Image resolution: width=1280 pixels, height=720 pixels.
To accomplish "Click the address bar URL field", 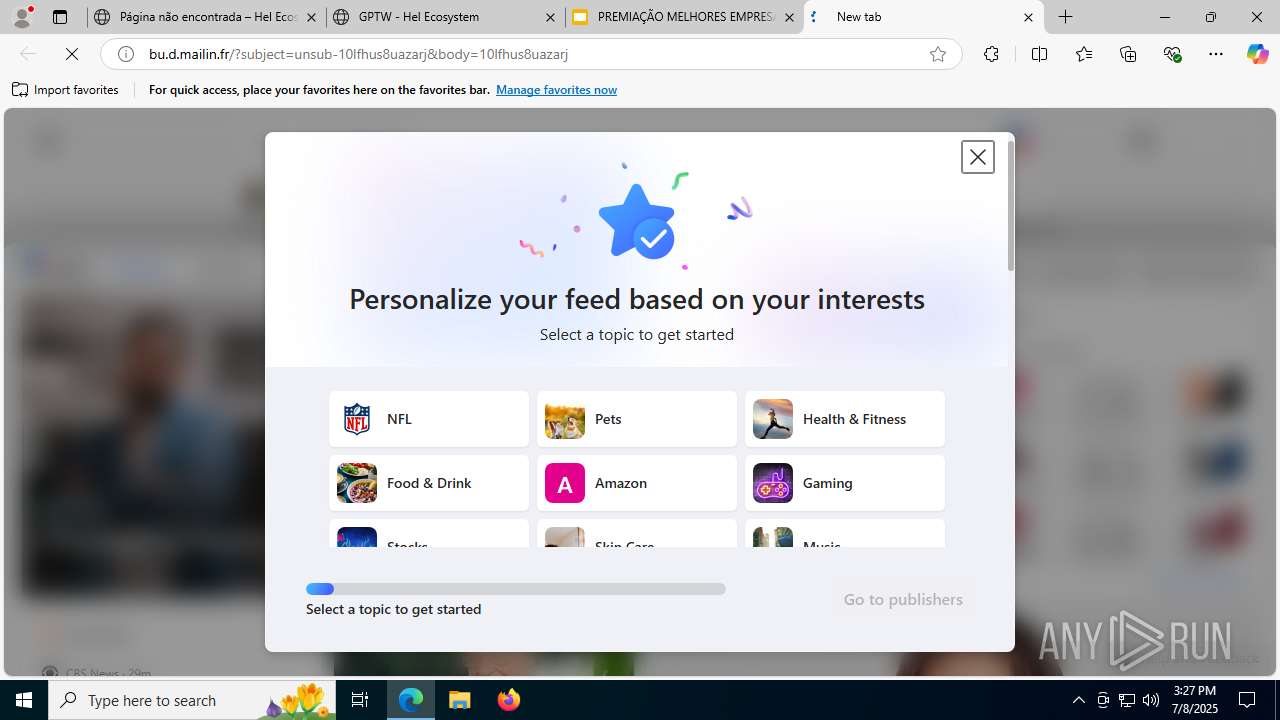I will [x=530, y=54].
